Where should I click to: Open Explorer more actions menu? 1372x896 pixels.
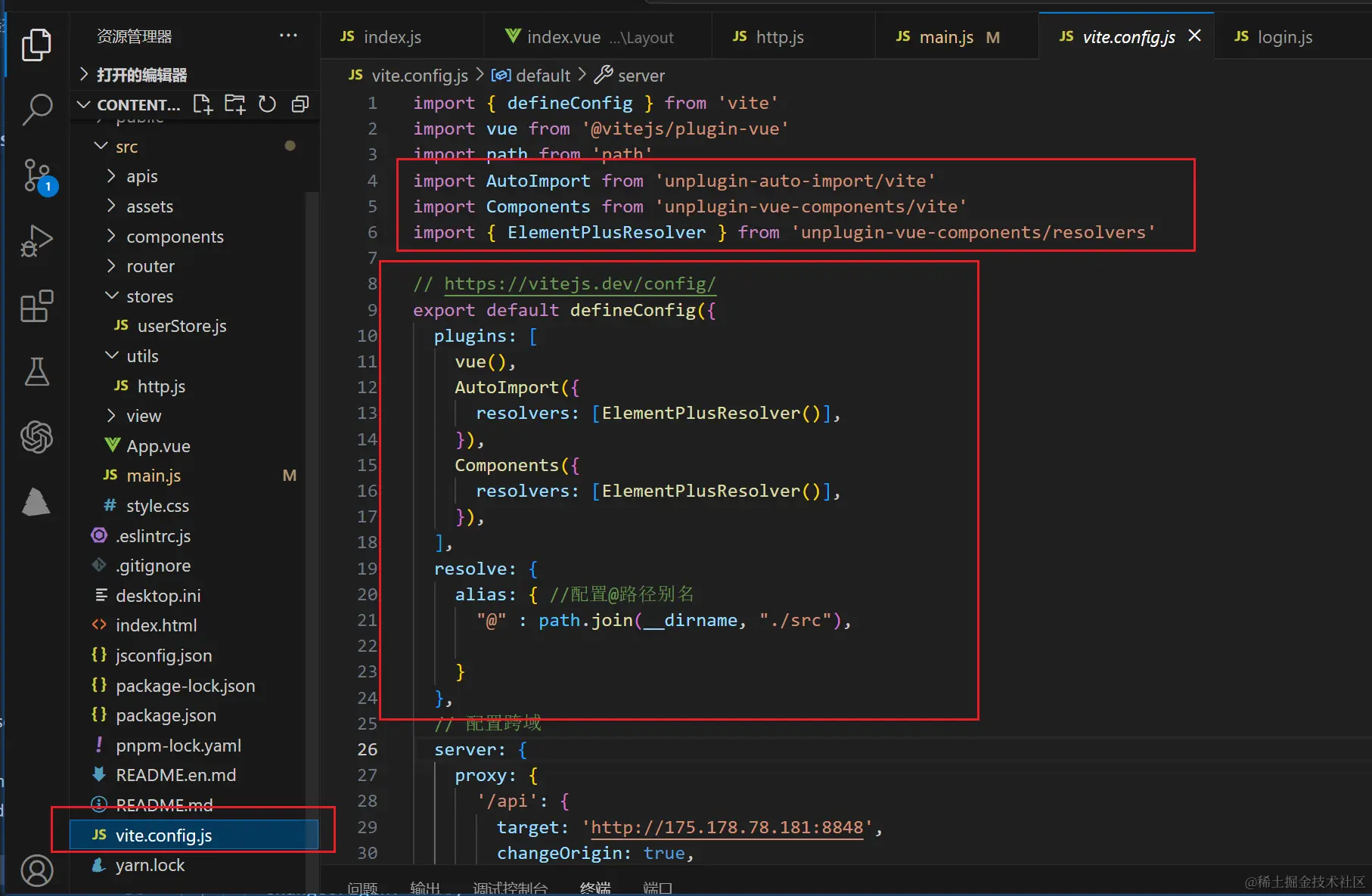(288, 36)
